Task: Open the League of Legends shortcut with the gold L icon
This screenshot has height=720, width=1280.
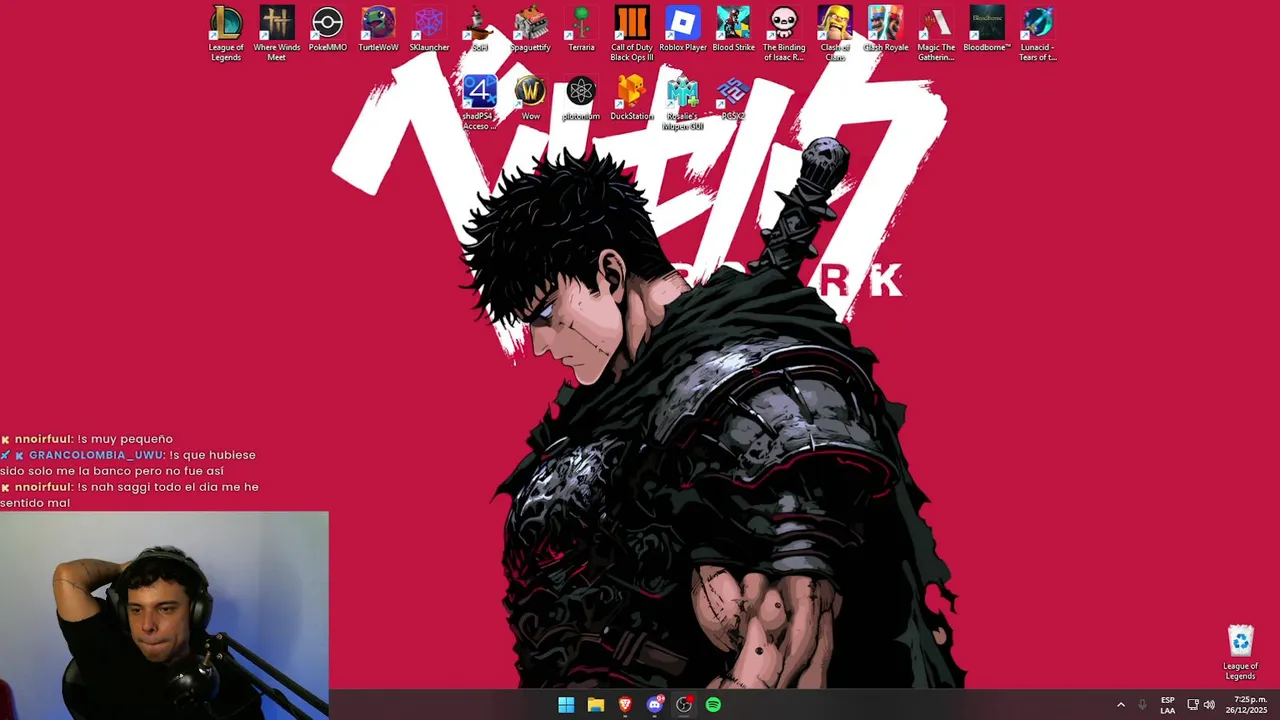Action: [226, 34]
